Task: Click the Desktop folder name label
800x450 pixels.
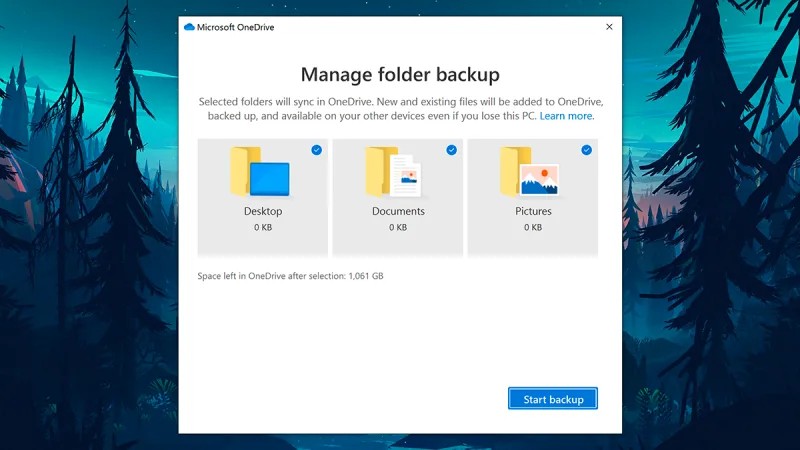Action: click(x=263, y=211)
